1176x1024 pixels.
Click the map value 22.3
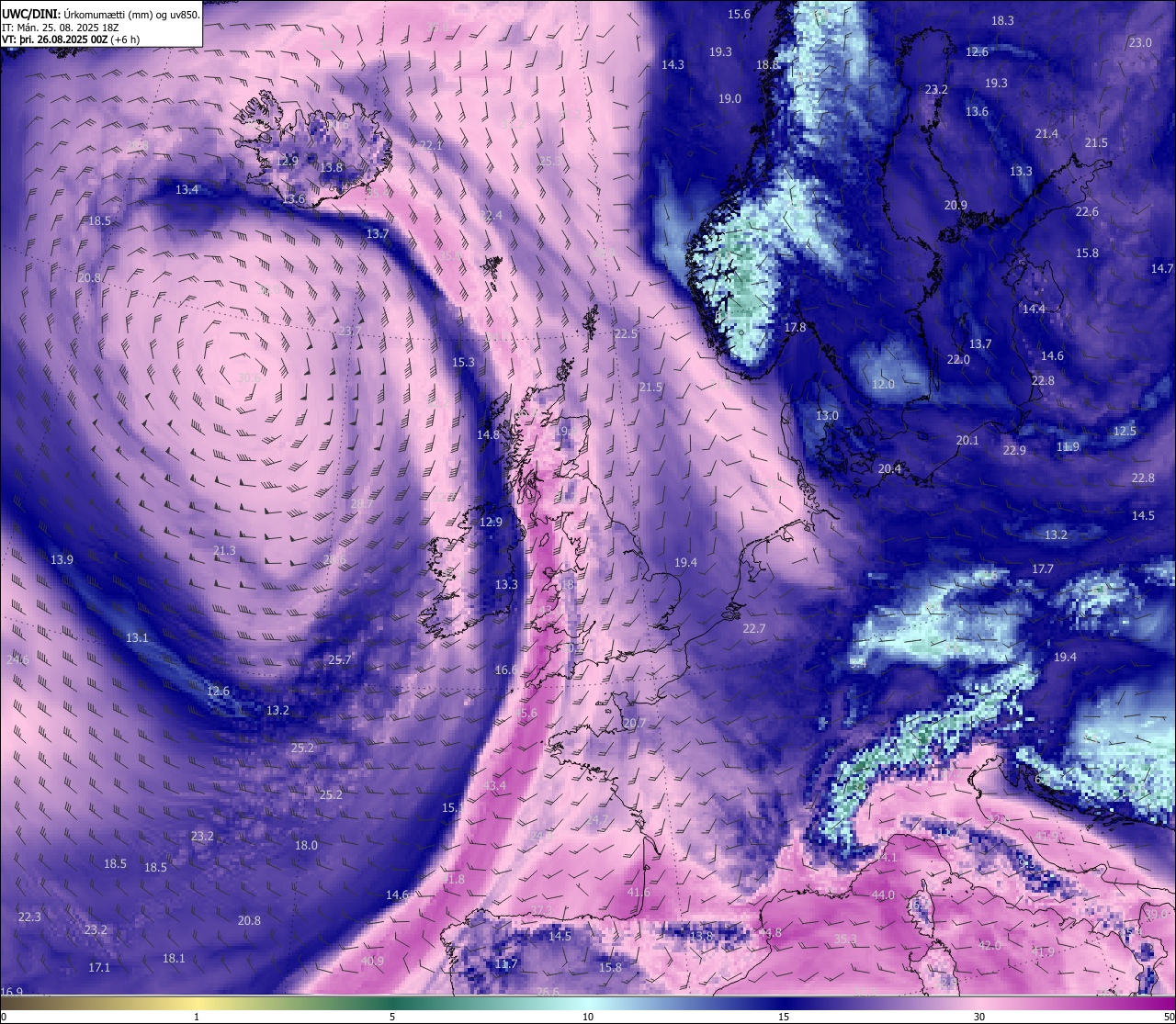[29, 917]
